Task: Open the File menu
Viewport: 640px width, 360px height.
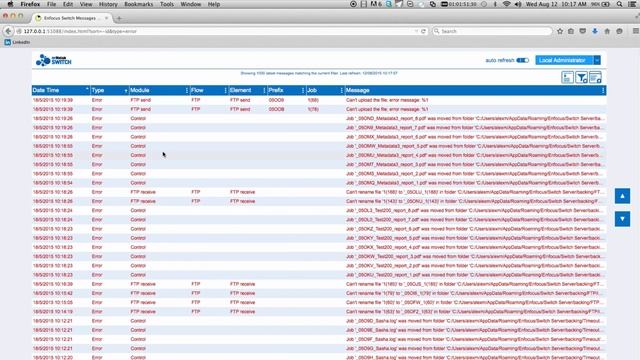Action: pyautogui.click(x=51, y=4)
